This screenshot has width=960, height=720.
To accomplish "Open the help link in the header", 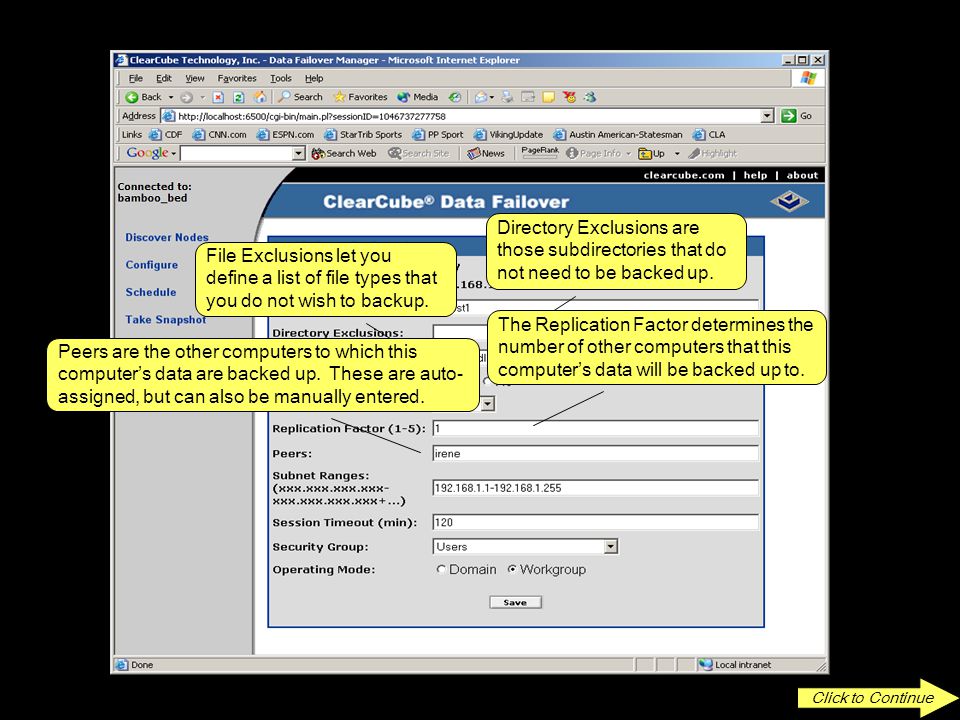I will tap(755, 175).
